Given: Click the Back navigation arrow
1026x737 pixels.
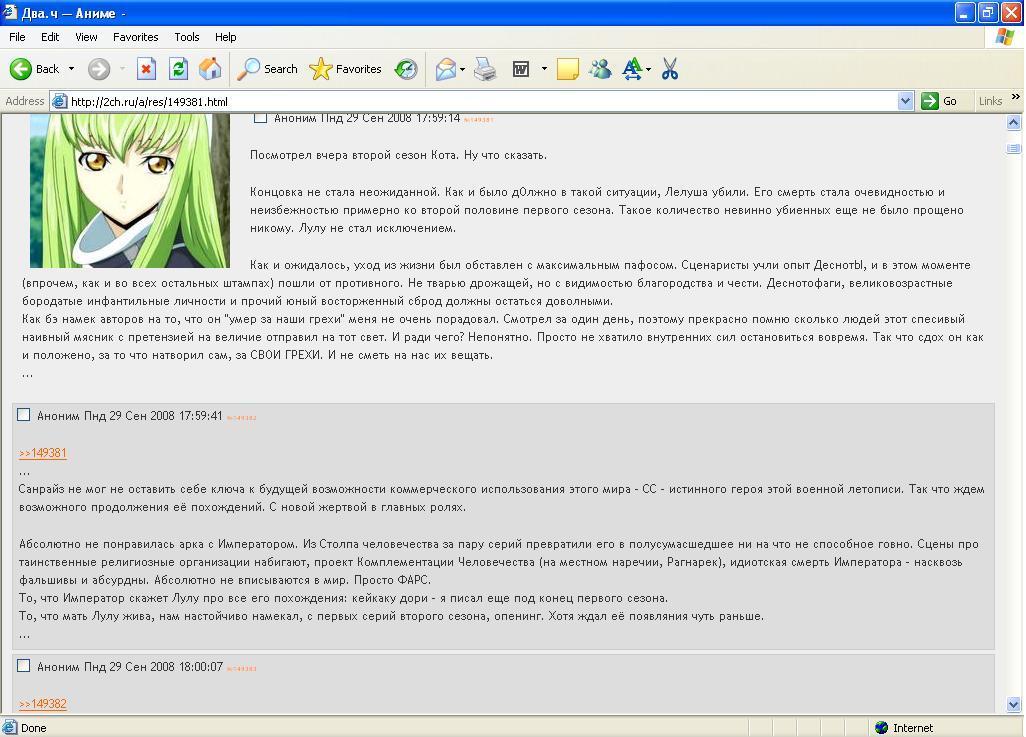Looking at the screenshot, I should pyautogui.click(x=21, y=69).
